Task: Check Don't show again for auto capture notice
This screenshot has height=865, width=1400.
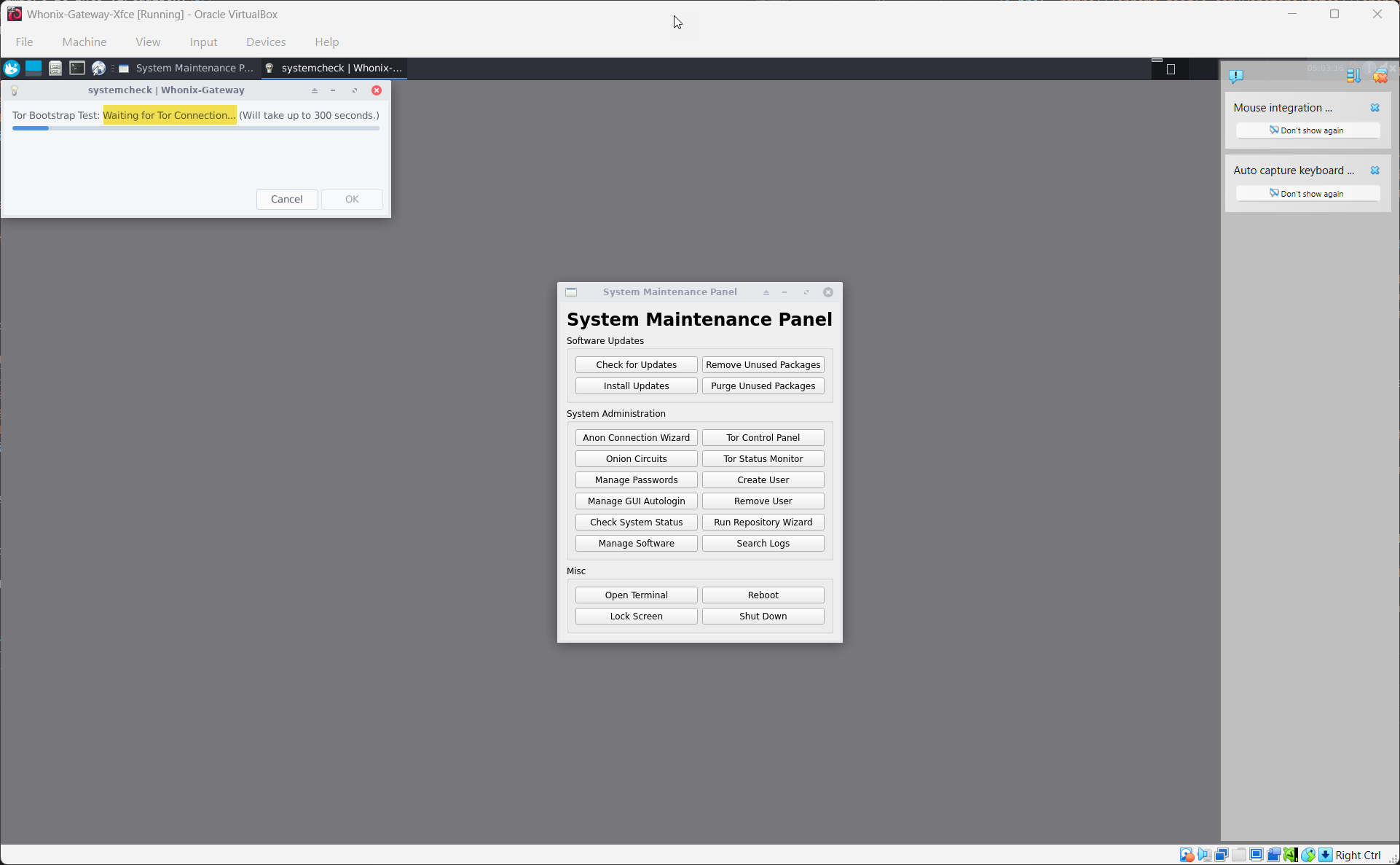Action: click(x=1307, y=193)
